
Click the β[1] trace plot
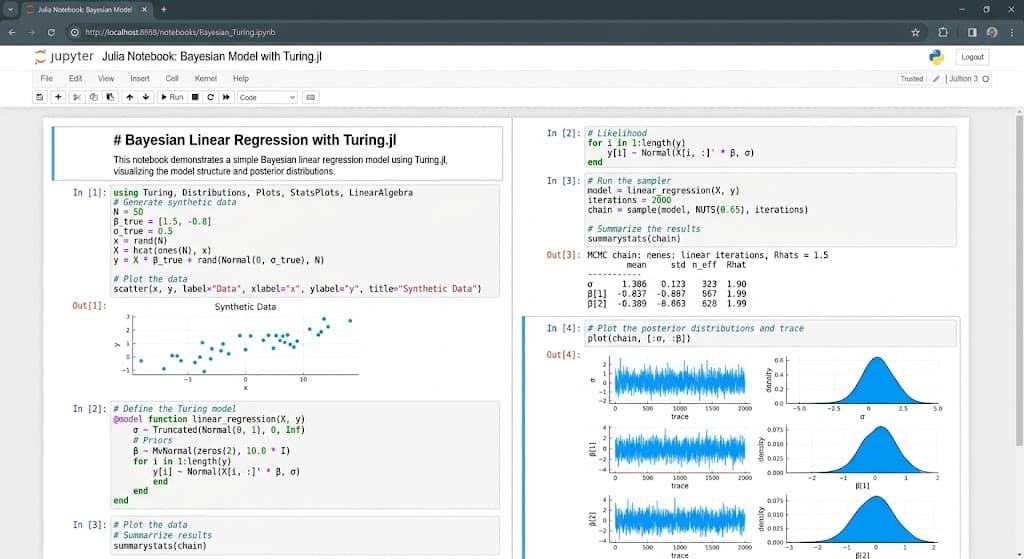(673, 455)
